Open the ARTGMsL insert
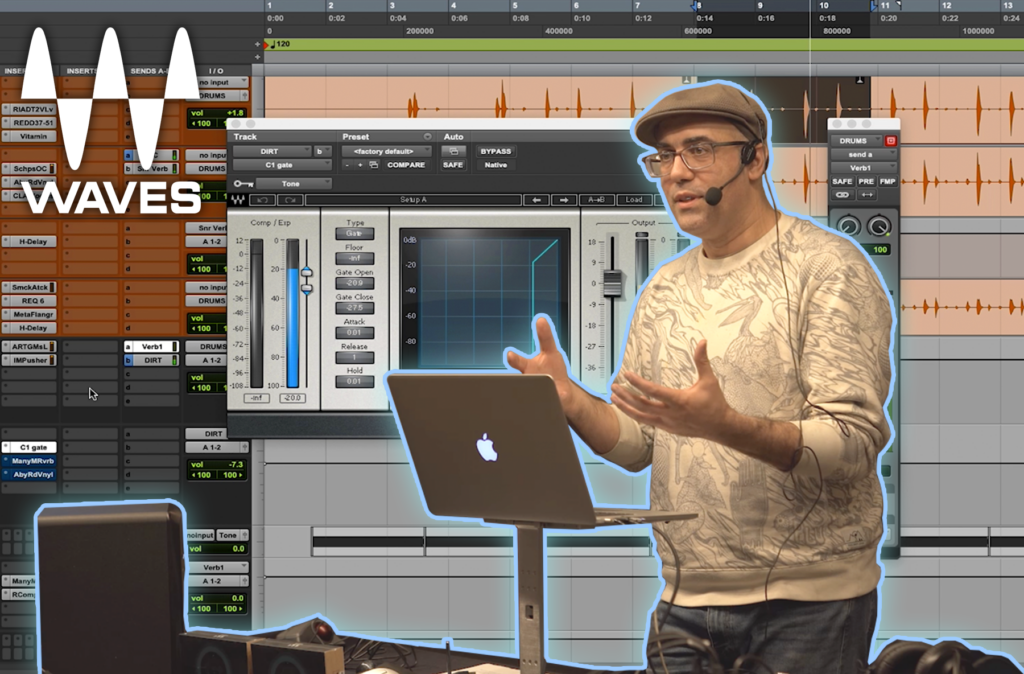 pyautogui.click(x=29, y=347)
